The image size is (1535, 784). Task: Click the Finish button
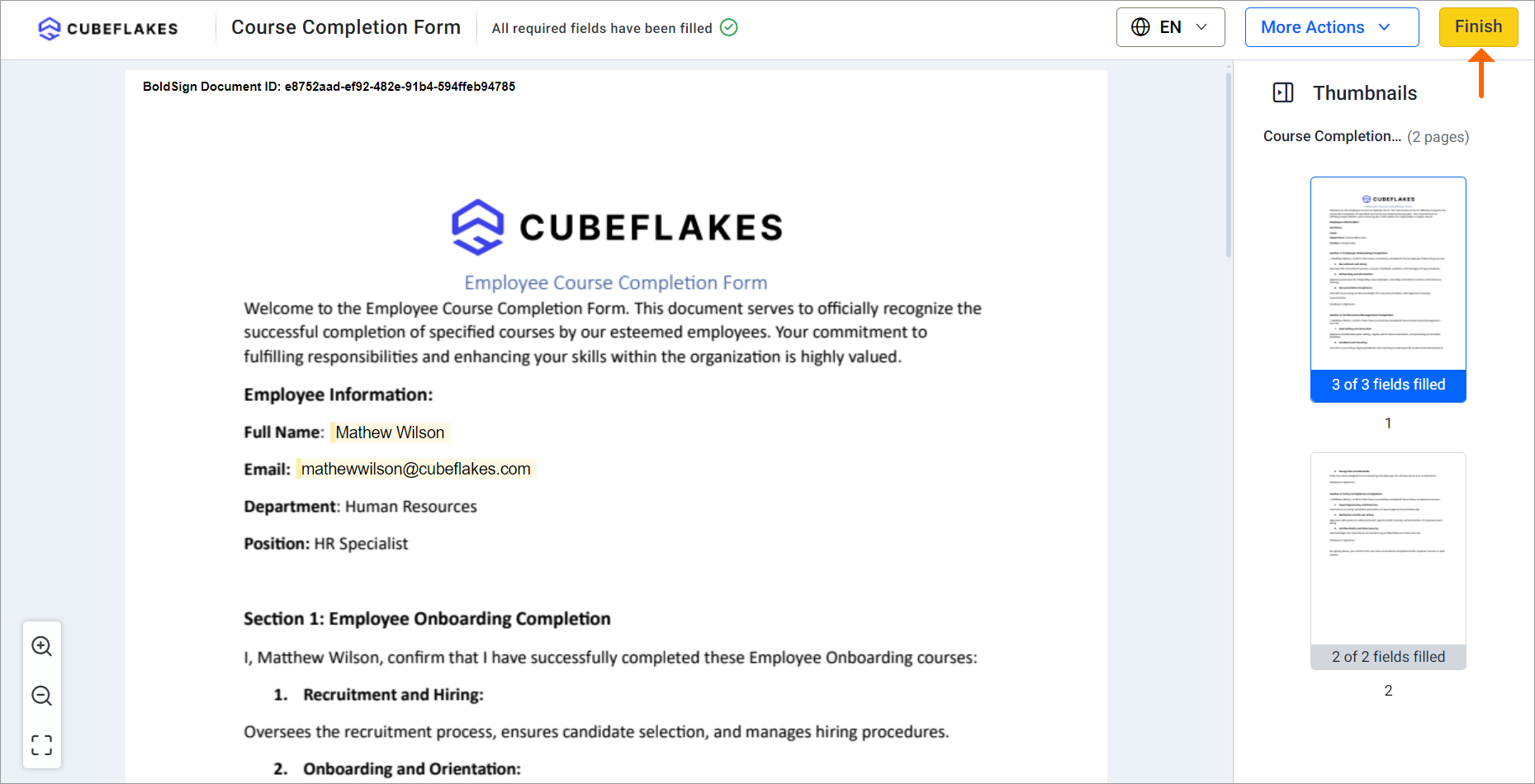coord(1478,27)
